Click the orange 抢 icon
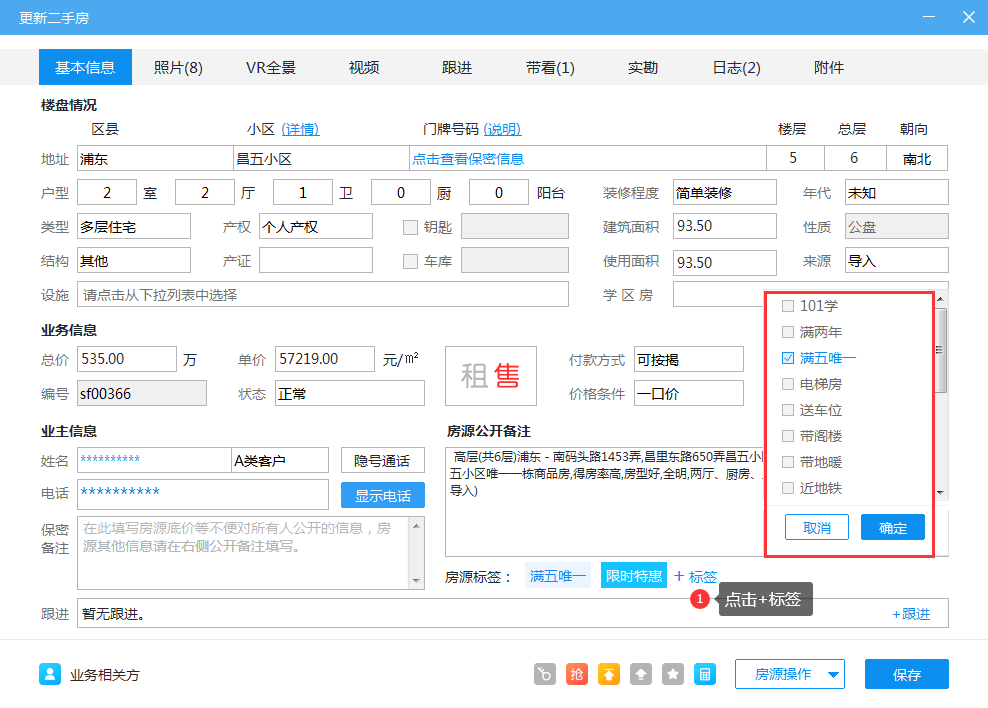 click(x=577, y=674)
